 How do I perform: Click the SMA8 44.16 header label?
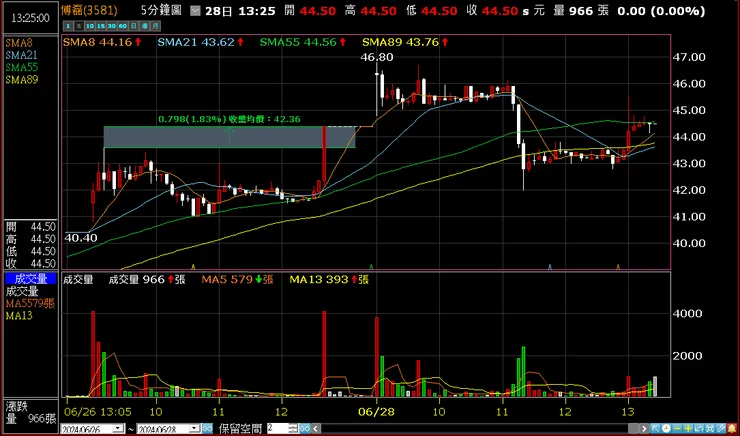pos(98,42)
